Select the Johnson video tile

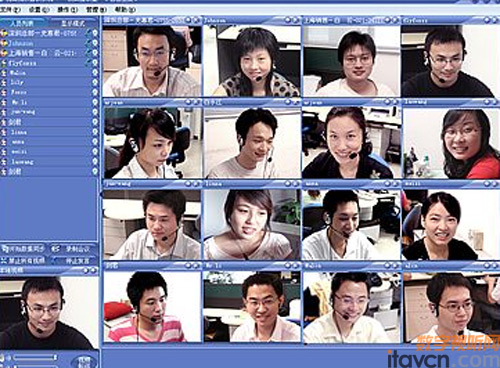252,61
